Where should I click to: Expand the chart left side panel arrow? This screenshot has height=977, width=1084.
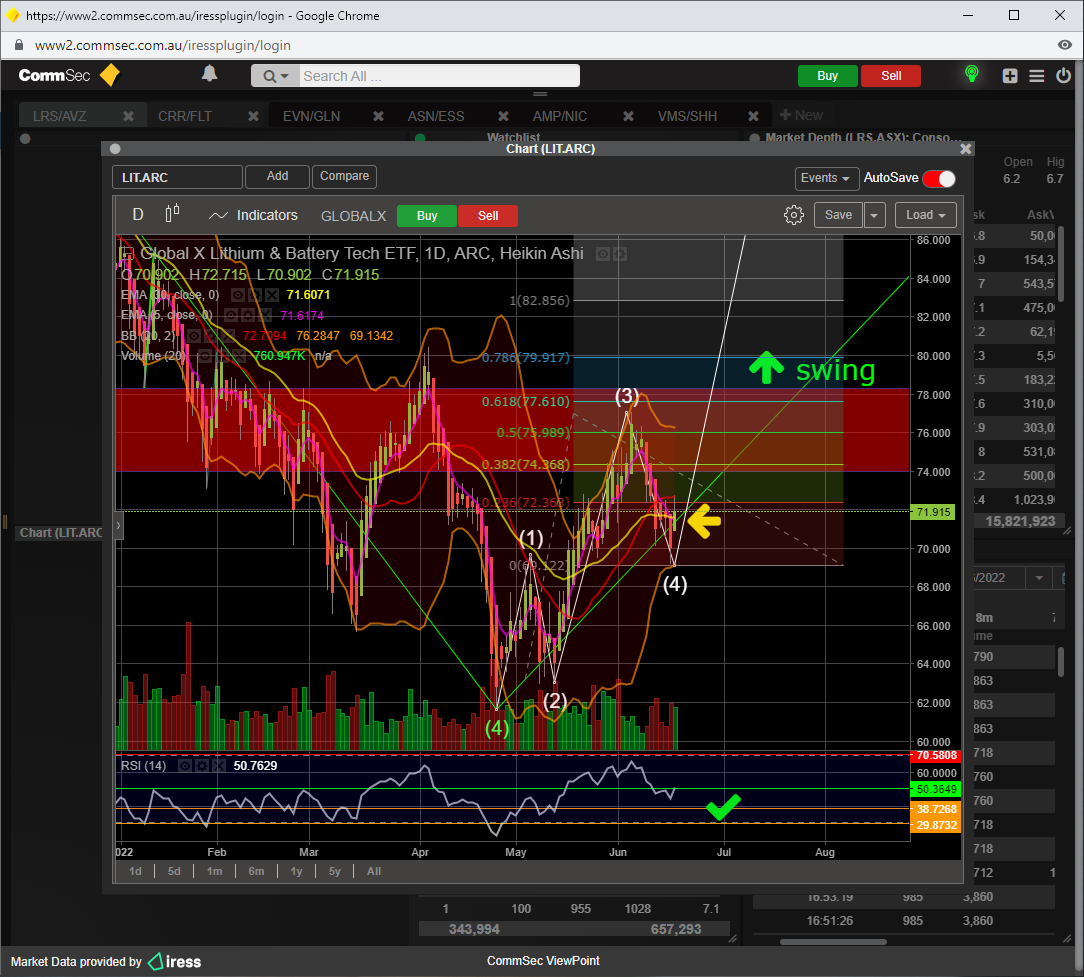click(x=118, y=525)
